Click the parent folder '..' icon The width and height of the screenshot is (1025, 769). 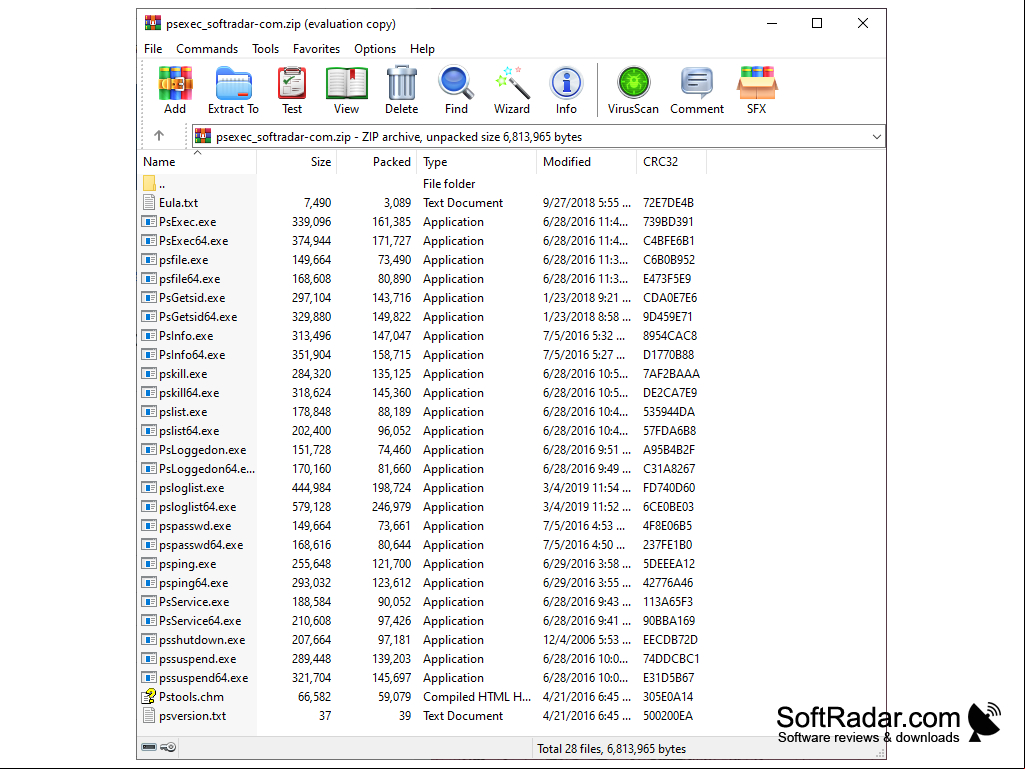(149, 184)
